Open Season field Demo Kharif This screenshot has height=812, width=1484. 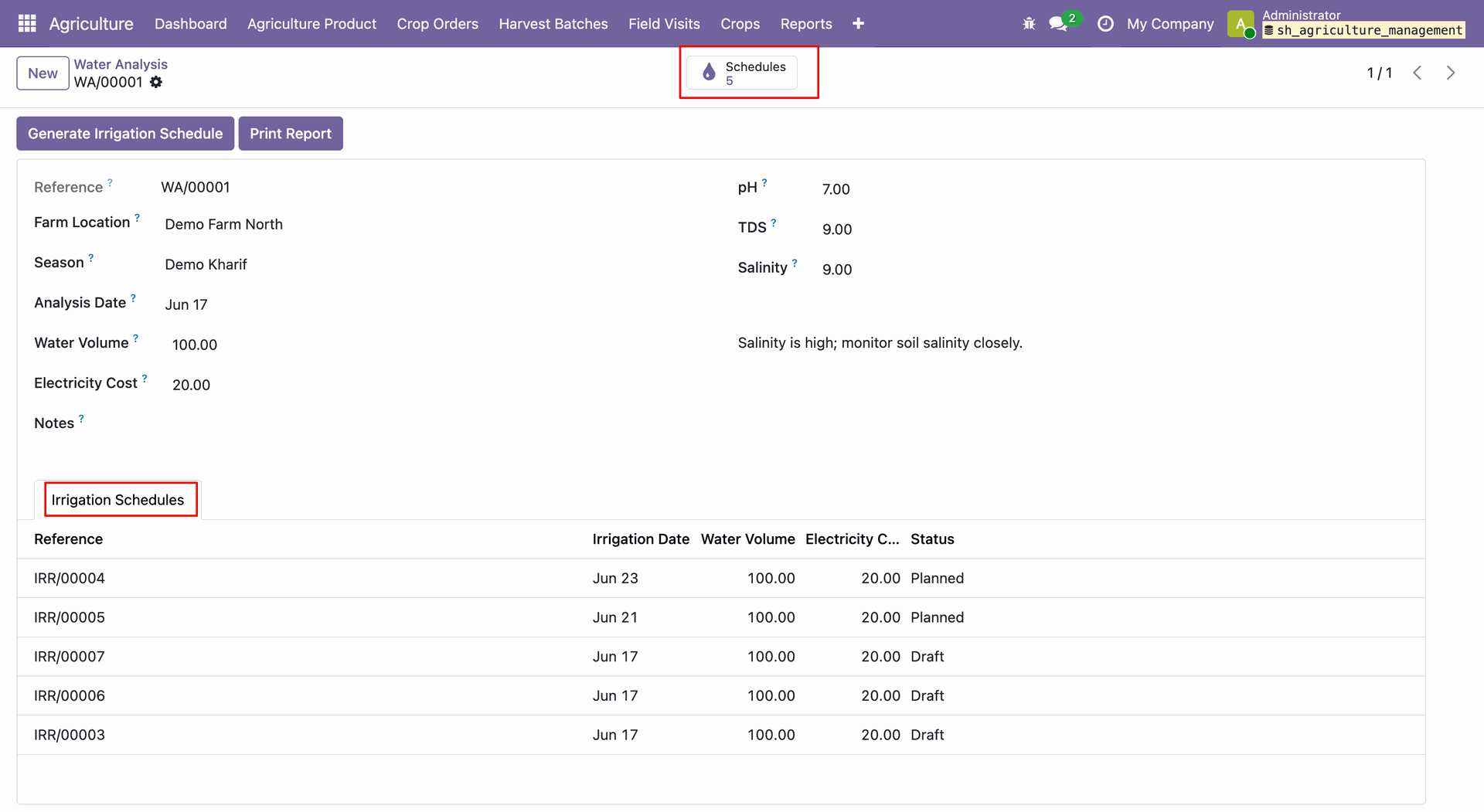tap(206, 264)
